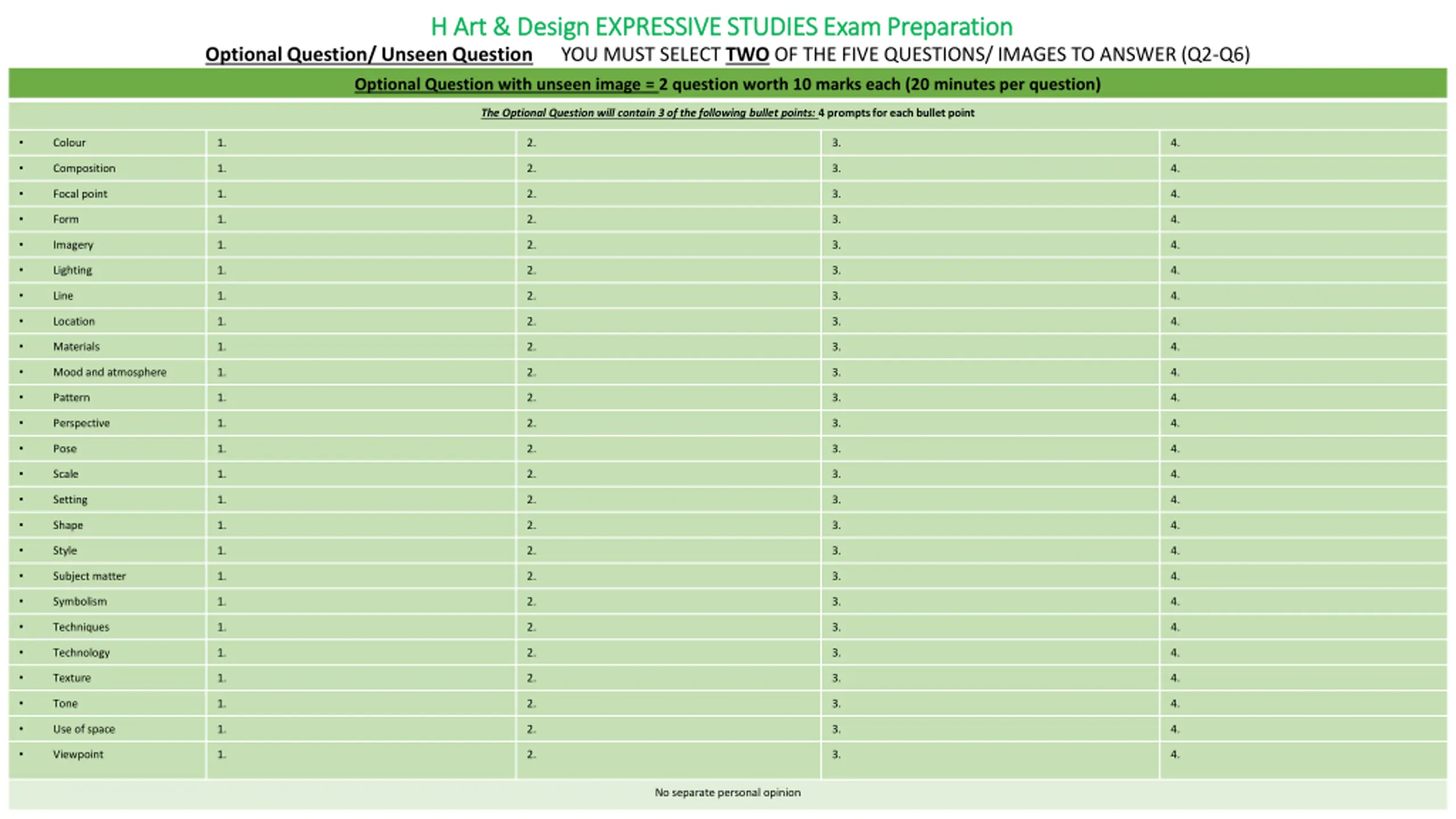Select the 'Viewpoint' row label
This screenshot has height=819, width=1456.
(x=78, y=755)
